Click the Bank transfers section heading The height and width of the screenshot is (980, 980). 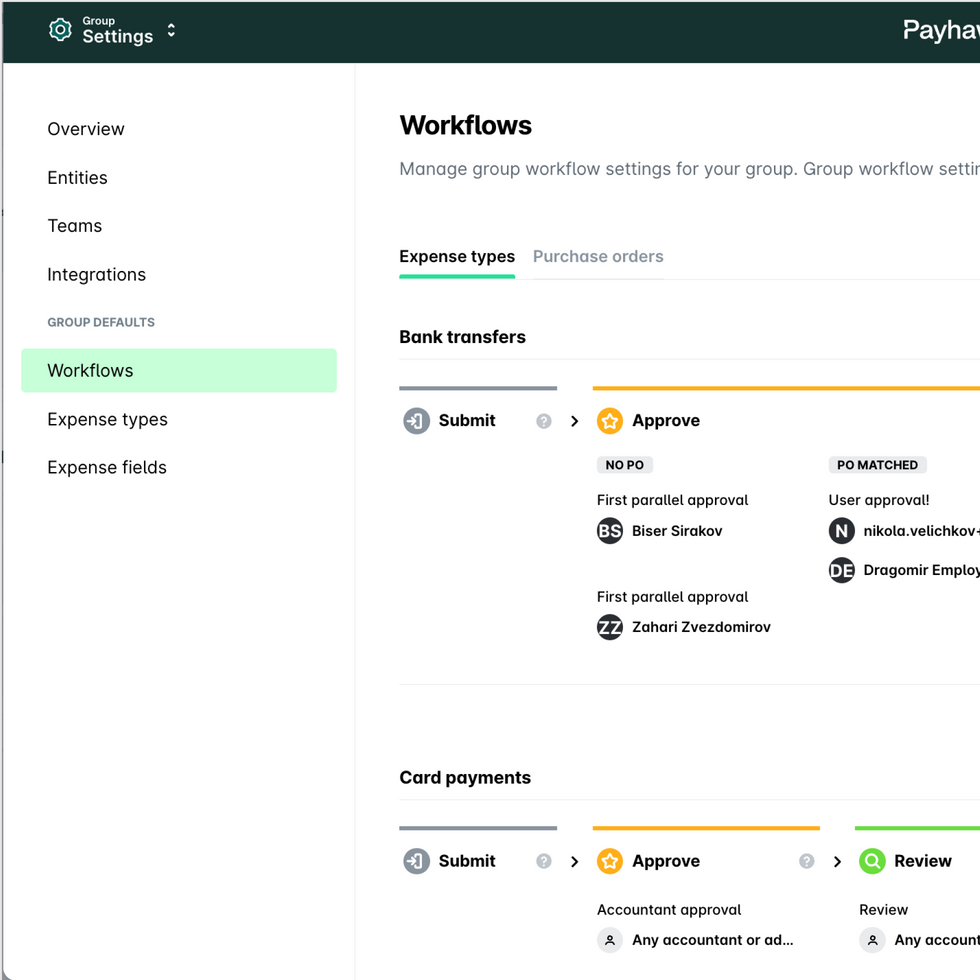click(462, 337)
